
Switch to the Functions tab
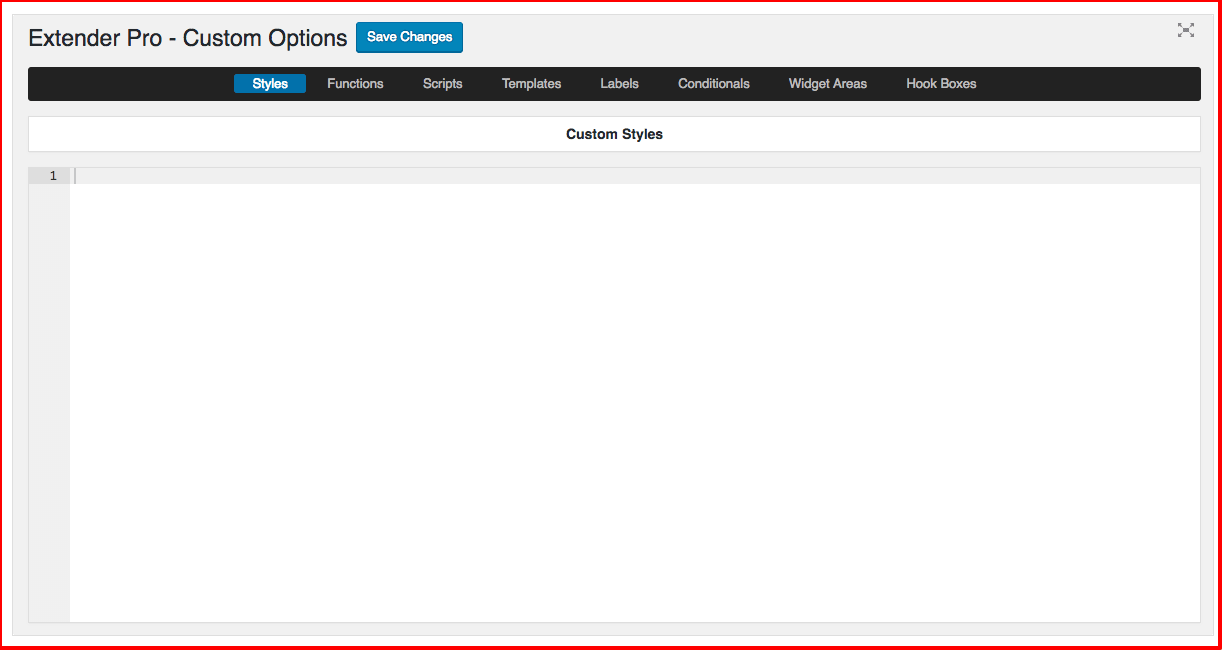[x=355, y=84]
